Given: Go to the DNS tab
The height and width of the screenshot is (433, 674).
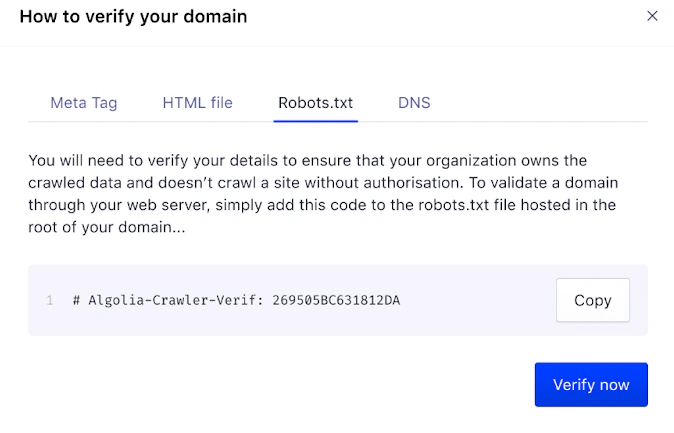Looking at the screenshot, I should coord(414,103).
